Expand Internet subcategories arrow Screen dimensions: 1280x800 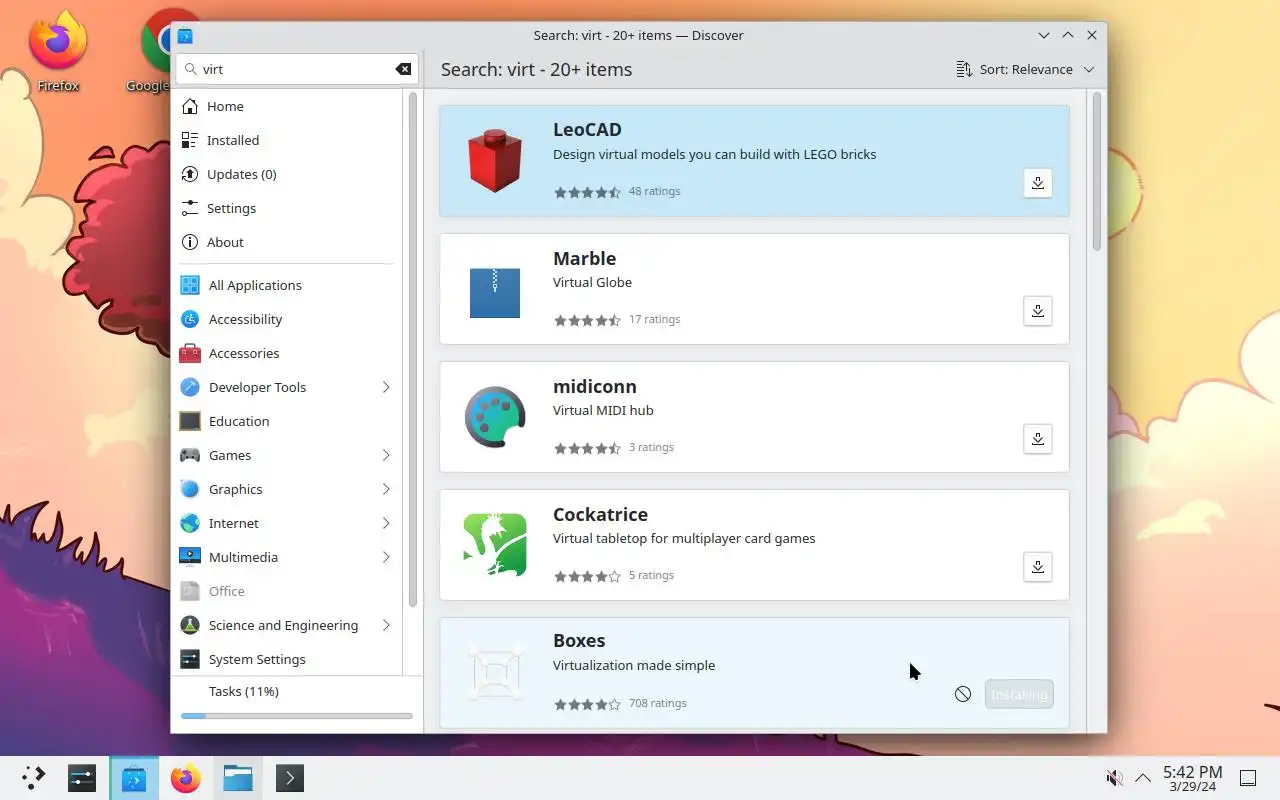click(x=386, y=523)
